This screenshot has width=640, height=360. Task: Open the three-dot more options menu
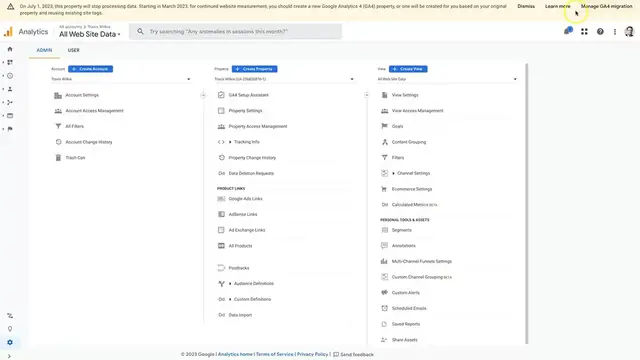(615, 31)
